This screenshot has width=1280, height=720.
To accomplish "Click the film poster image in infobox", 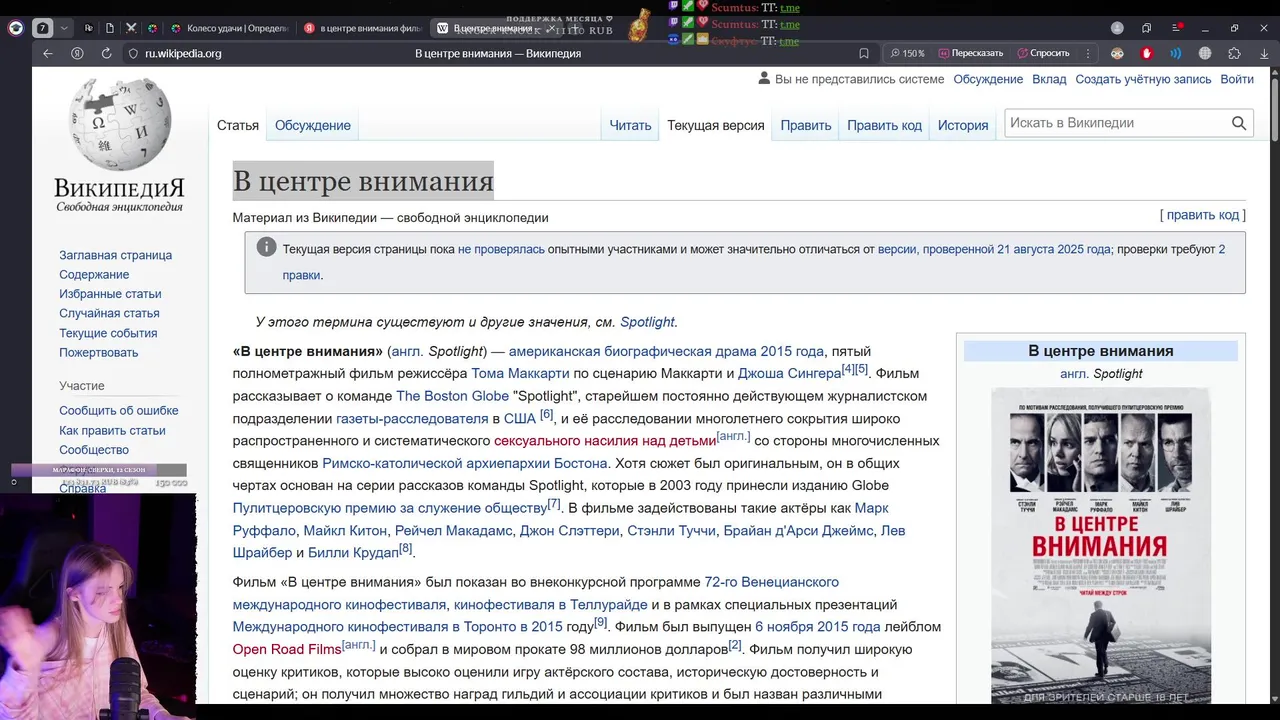I will tap(1100, 546).
